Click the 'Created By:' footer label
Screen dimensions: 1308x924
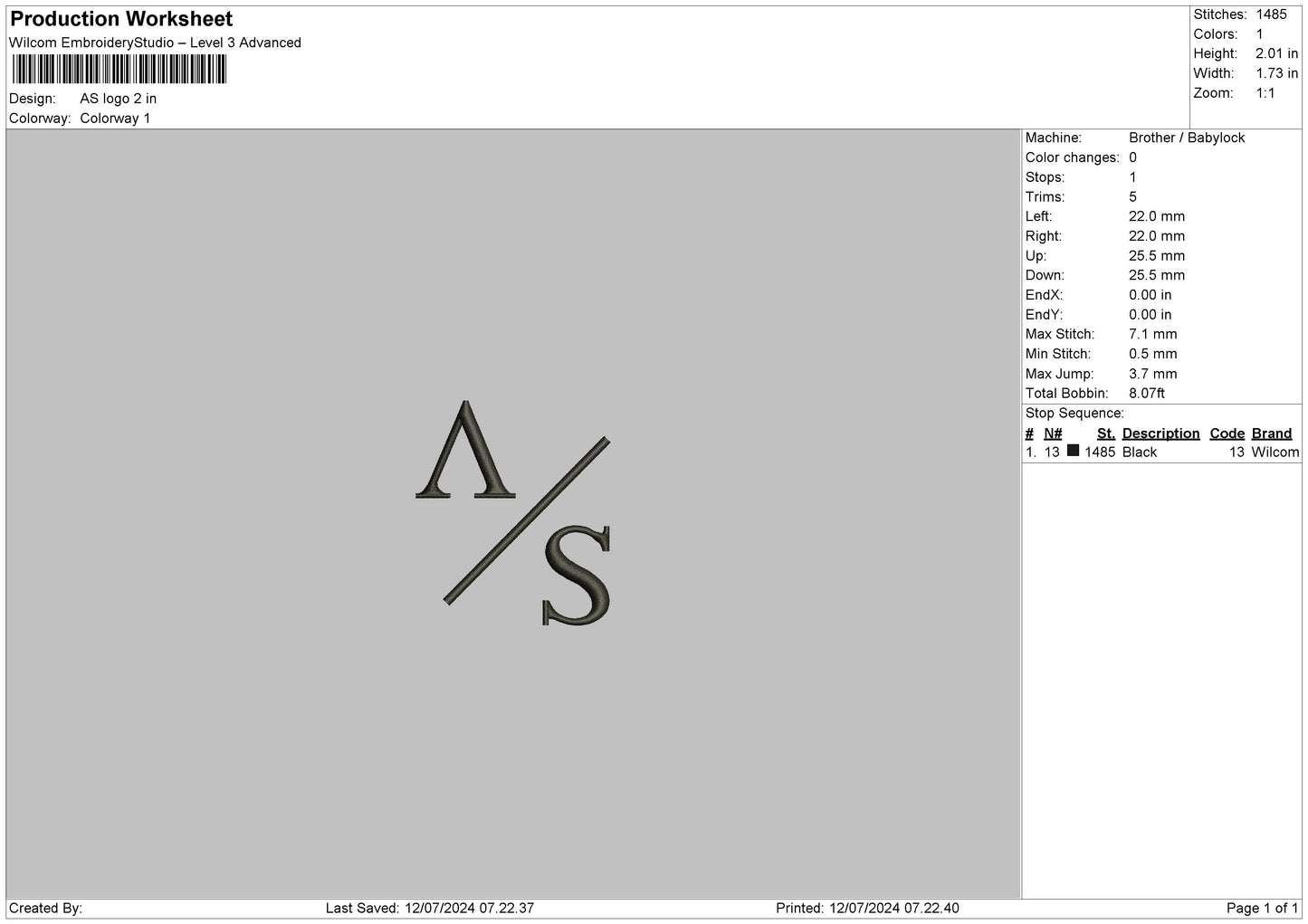[x=45, y=909]
